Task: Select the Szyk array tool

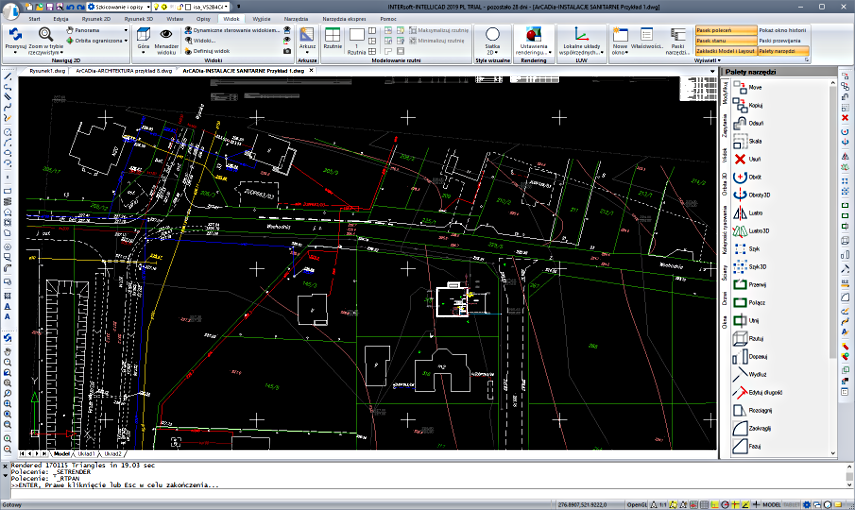Action: pos(746,249)
